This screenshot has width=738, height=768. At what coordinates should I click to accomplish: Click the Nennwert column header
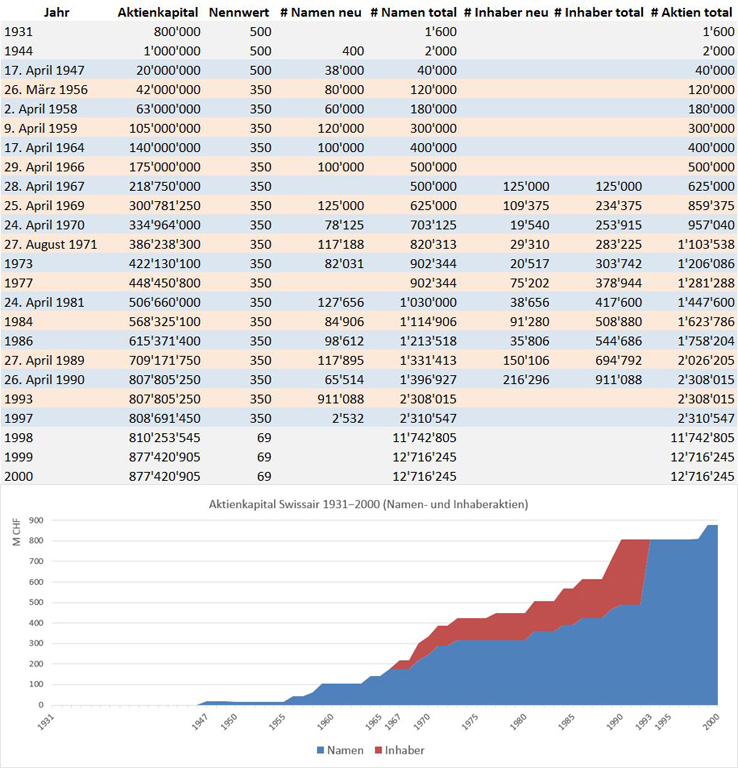(x=238, y=12)
